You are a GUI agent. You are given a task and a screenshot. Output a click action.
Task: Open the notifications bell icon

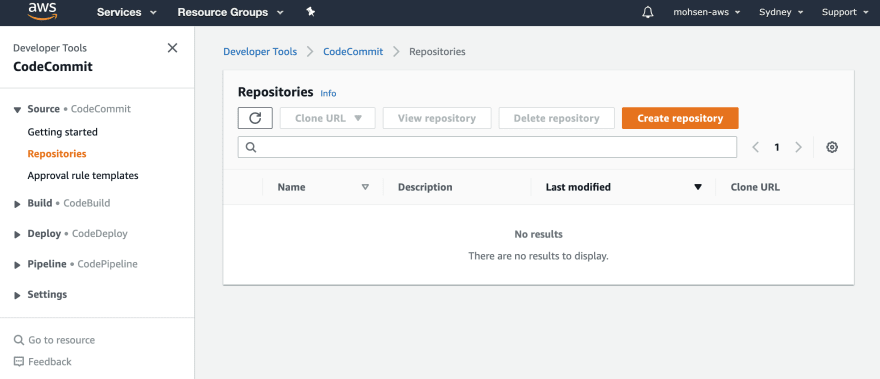tap(648, 12)
